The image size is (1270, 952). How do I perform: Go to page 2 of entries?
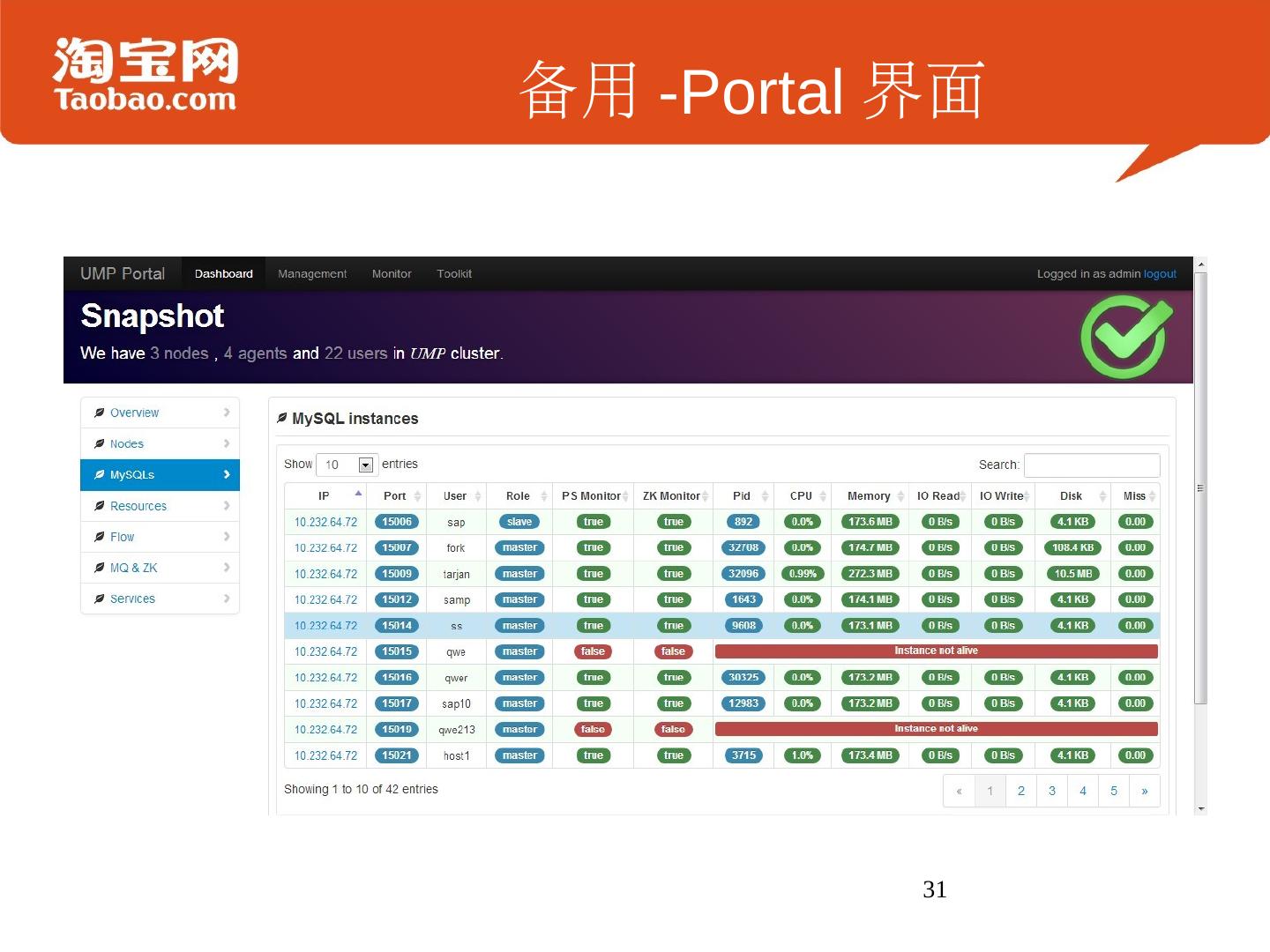1020,791
